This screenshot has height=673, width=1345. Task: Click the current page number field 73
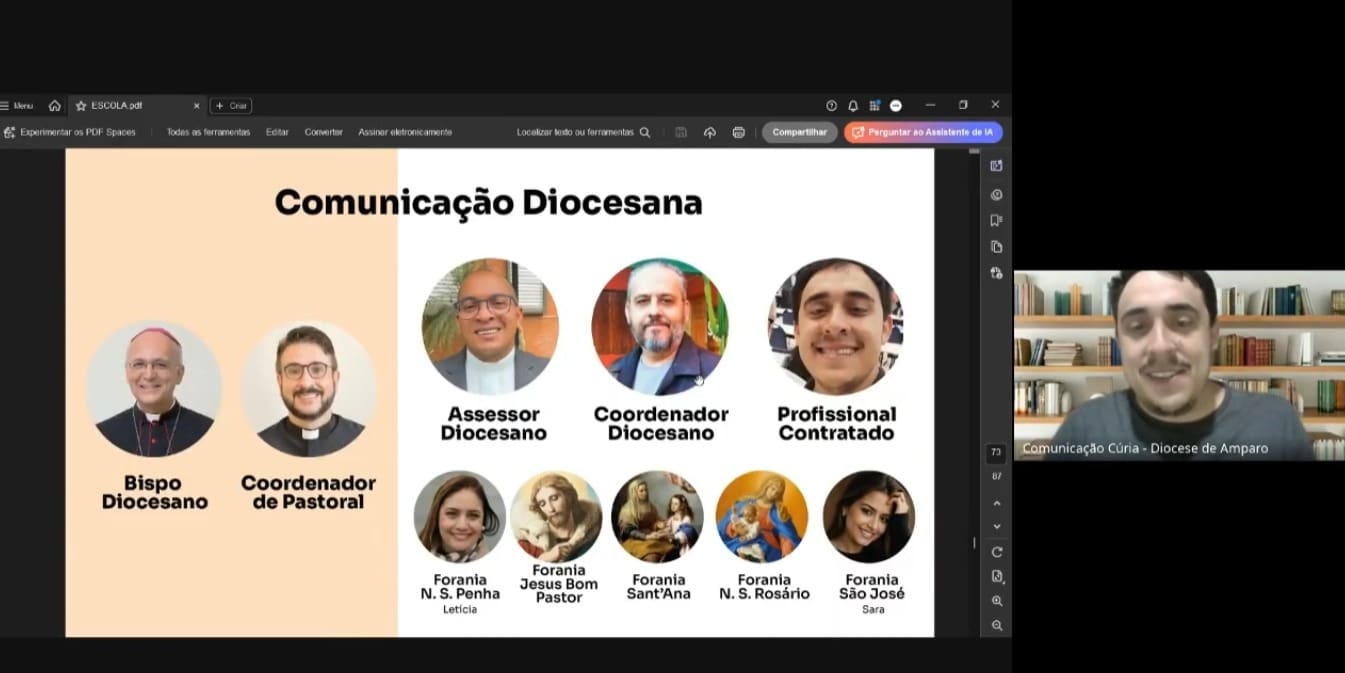(x=996, y=453)
